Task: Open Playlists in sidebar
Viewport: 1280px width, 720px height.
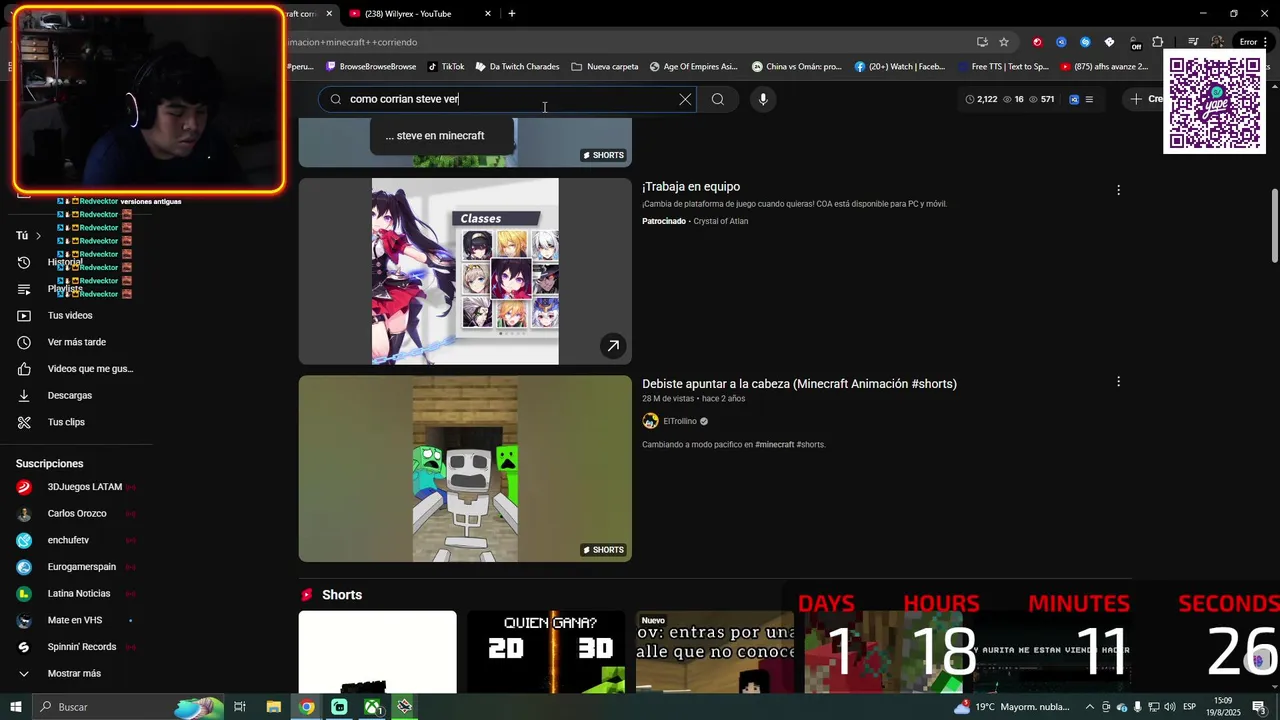Action: tap(66, 289)
